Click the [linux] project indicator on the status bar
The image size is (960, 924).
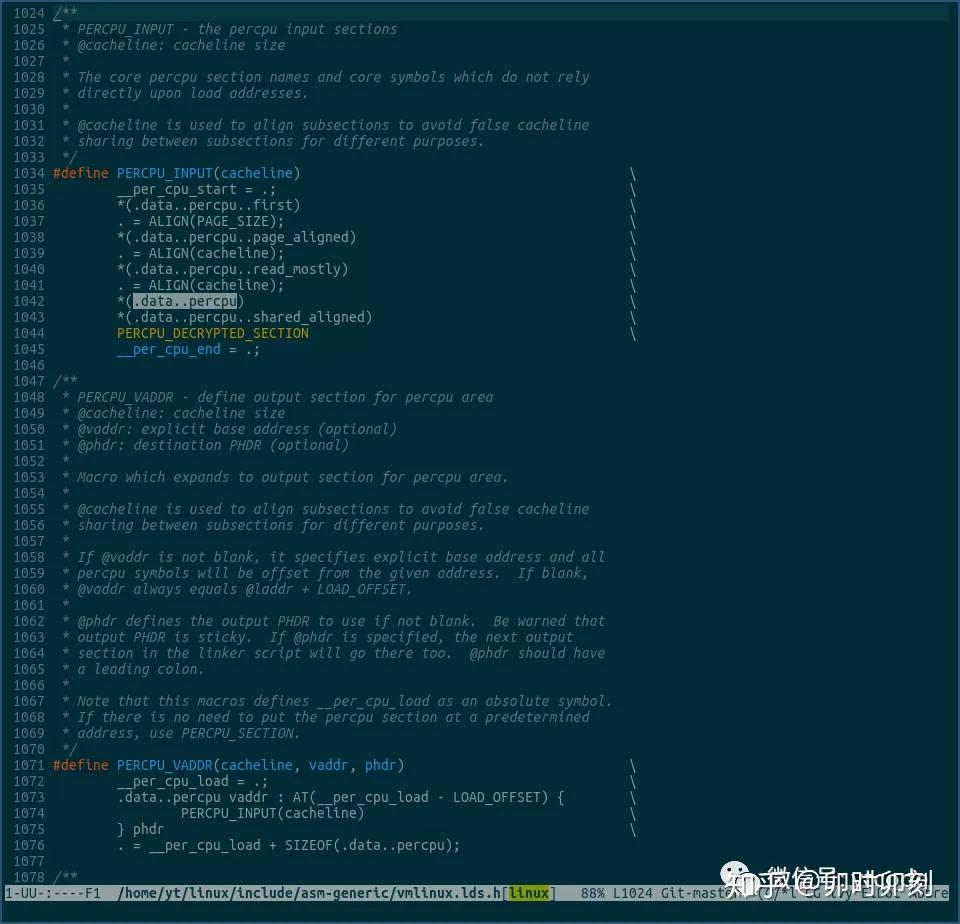pos(530,894)
